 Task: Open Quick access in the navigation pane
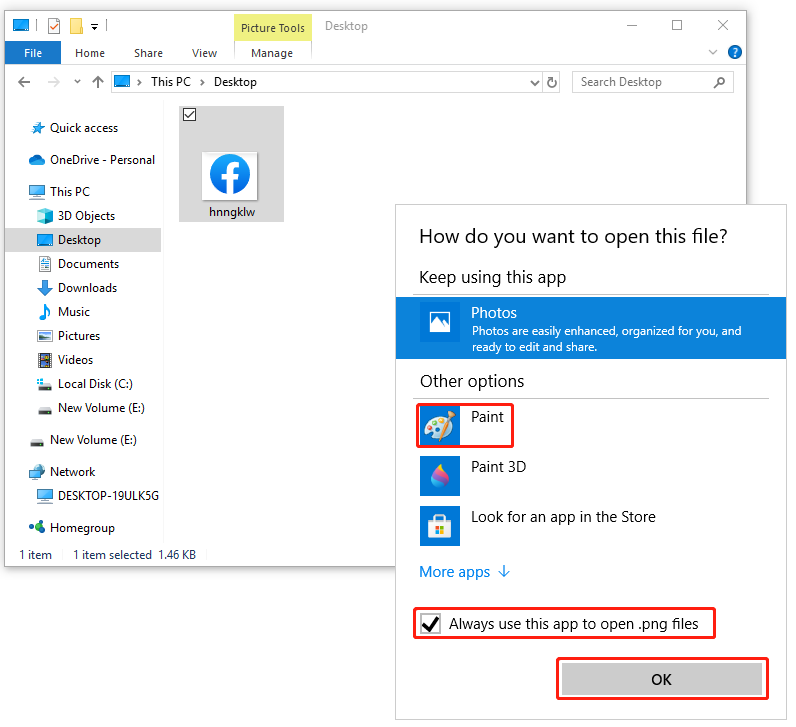coord(84,128)
